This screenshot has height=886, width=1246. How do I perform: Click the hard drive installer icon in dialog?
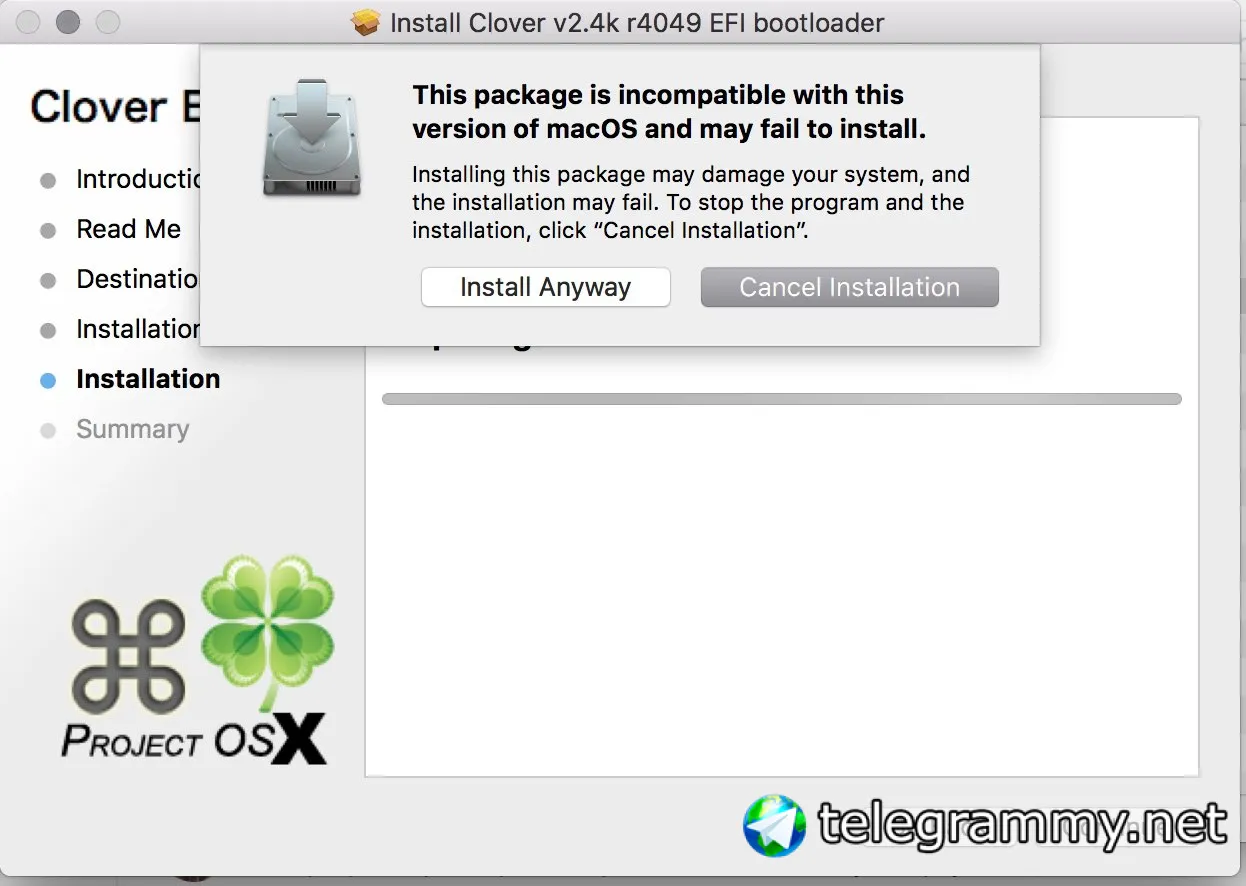tap(311, 138)
